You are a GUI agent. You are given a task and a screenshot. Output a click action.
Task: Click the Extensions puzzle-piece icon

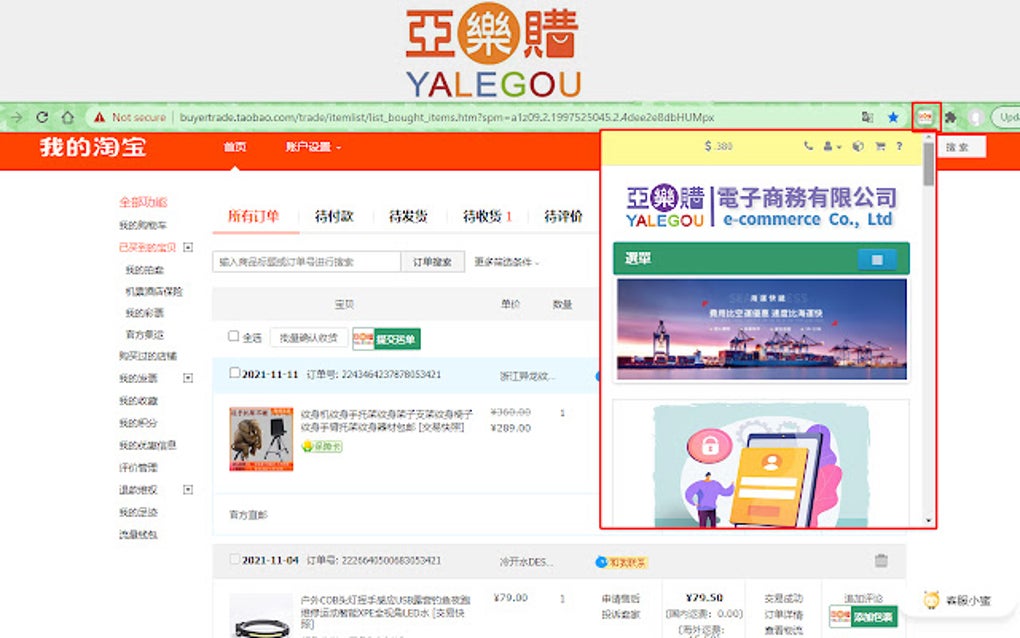coord(950,117)
